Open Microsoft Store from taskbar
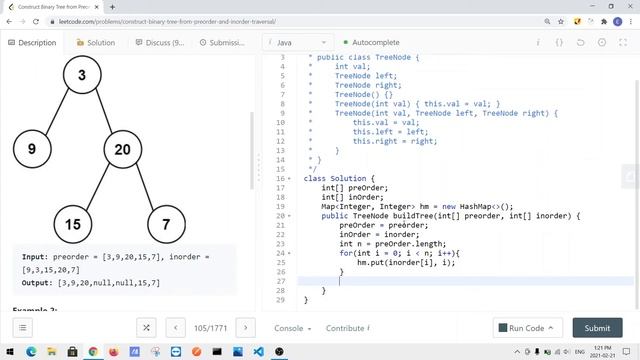The image size is (640, 360). point(73,351)
